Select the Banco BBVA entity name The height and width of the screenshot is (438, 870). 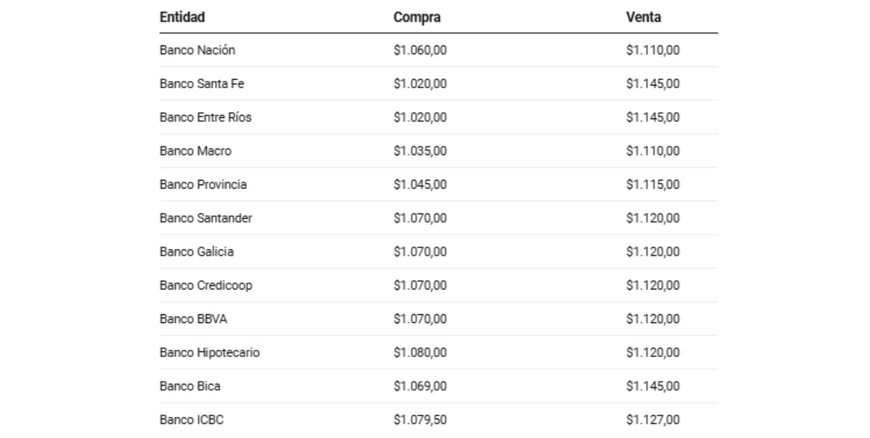[193, 319]
